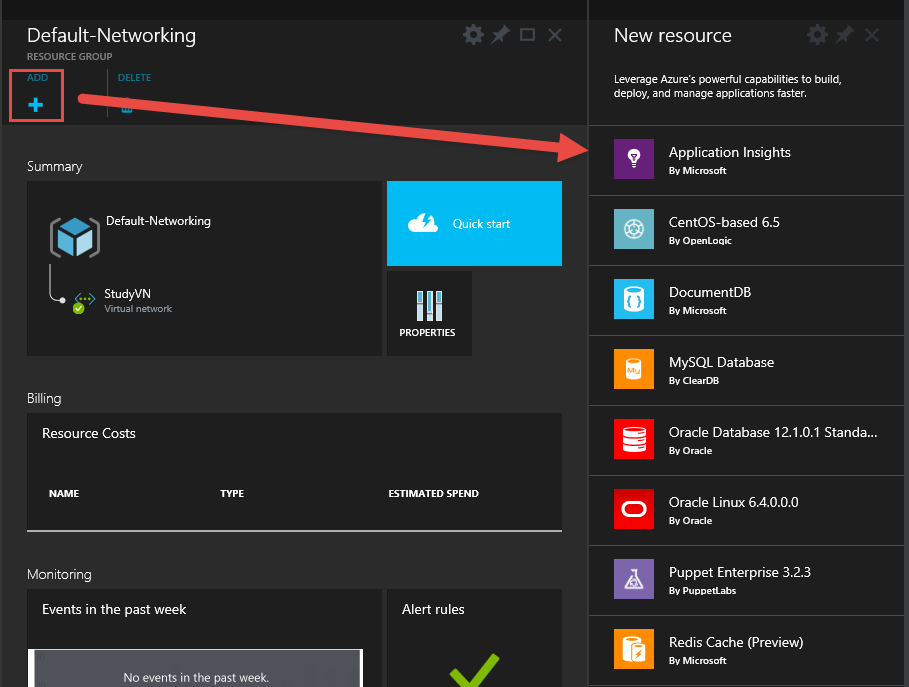The height and width of the screenshot is (687, 909).
Task: Click the MySQL Database icon
Action: pos(634,369)
